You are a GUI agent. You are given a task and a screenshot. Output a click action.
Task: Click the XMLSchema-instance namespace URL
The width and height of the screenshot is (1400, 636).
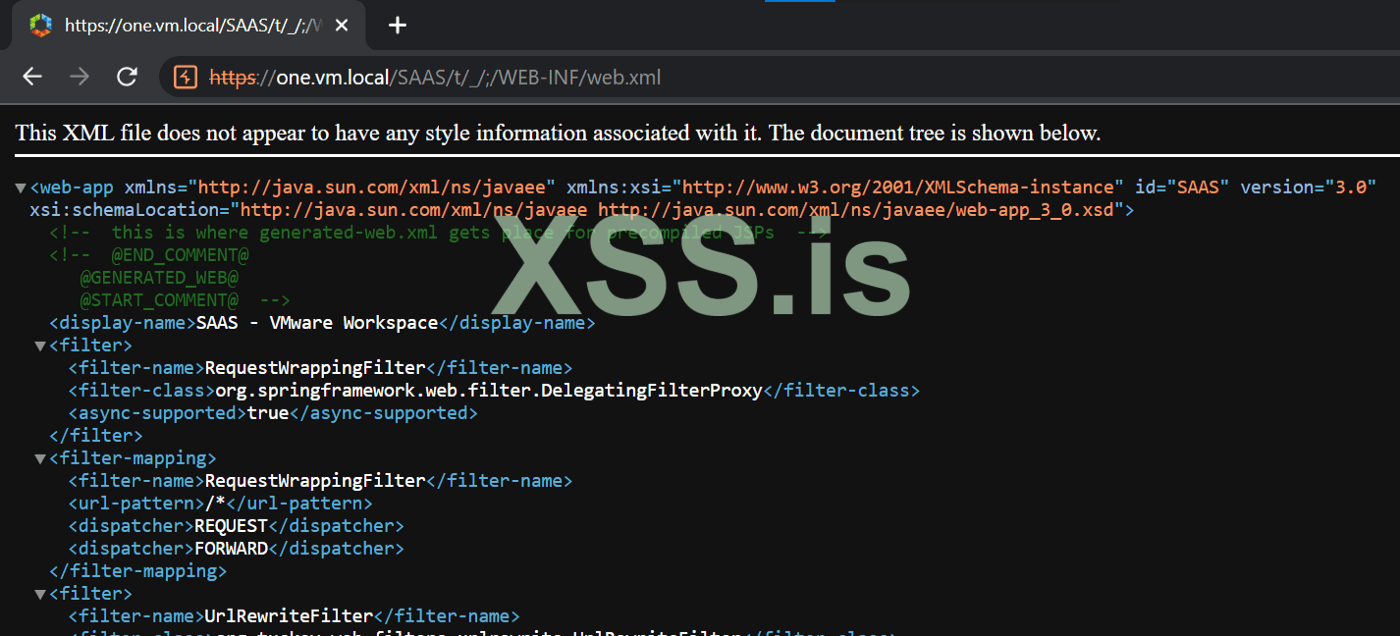pos(899,187)
